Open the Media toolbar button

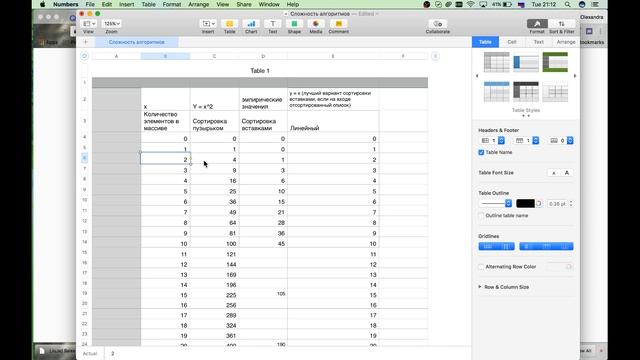point(316,24)
